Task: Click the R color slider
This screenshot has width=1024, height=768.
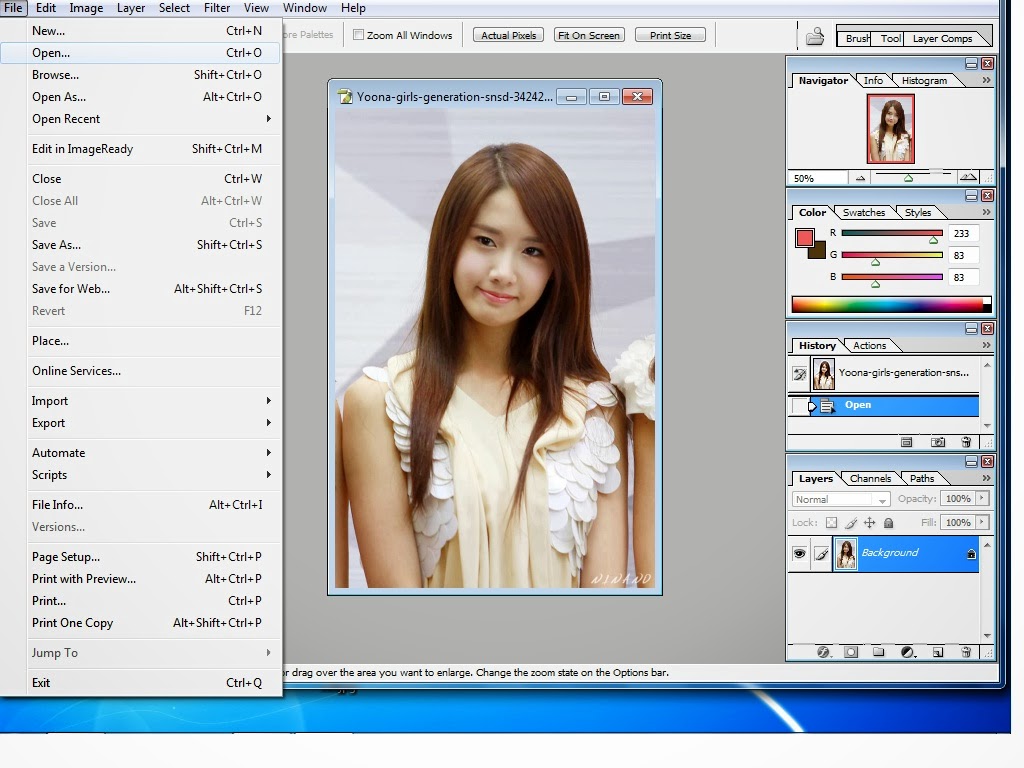Action: (x=891, y=233)
